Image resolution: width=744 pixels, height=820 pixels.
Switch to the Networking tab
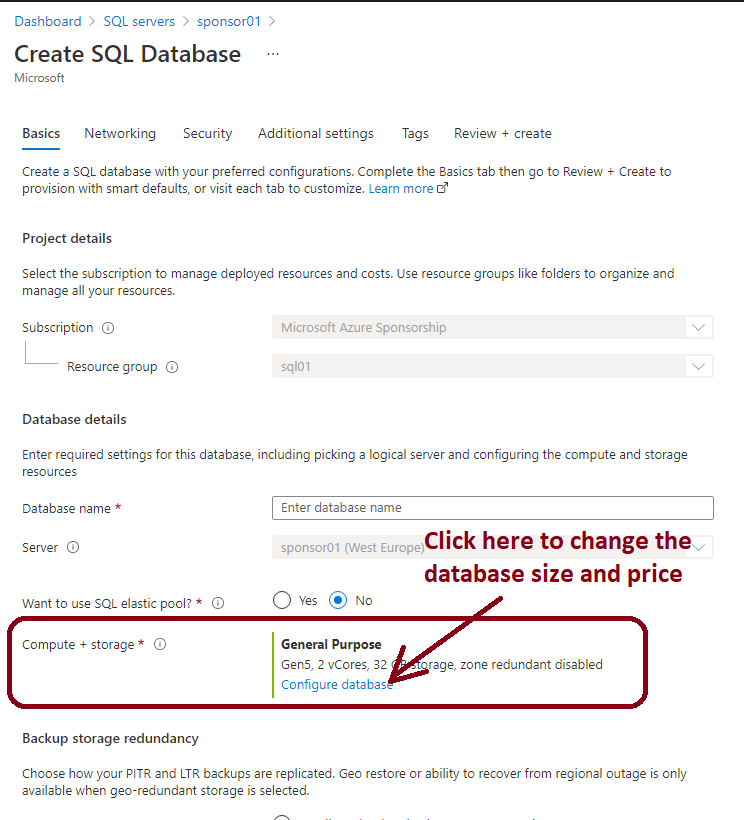click(120, 133)
